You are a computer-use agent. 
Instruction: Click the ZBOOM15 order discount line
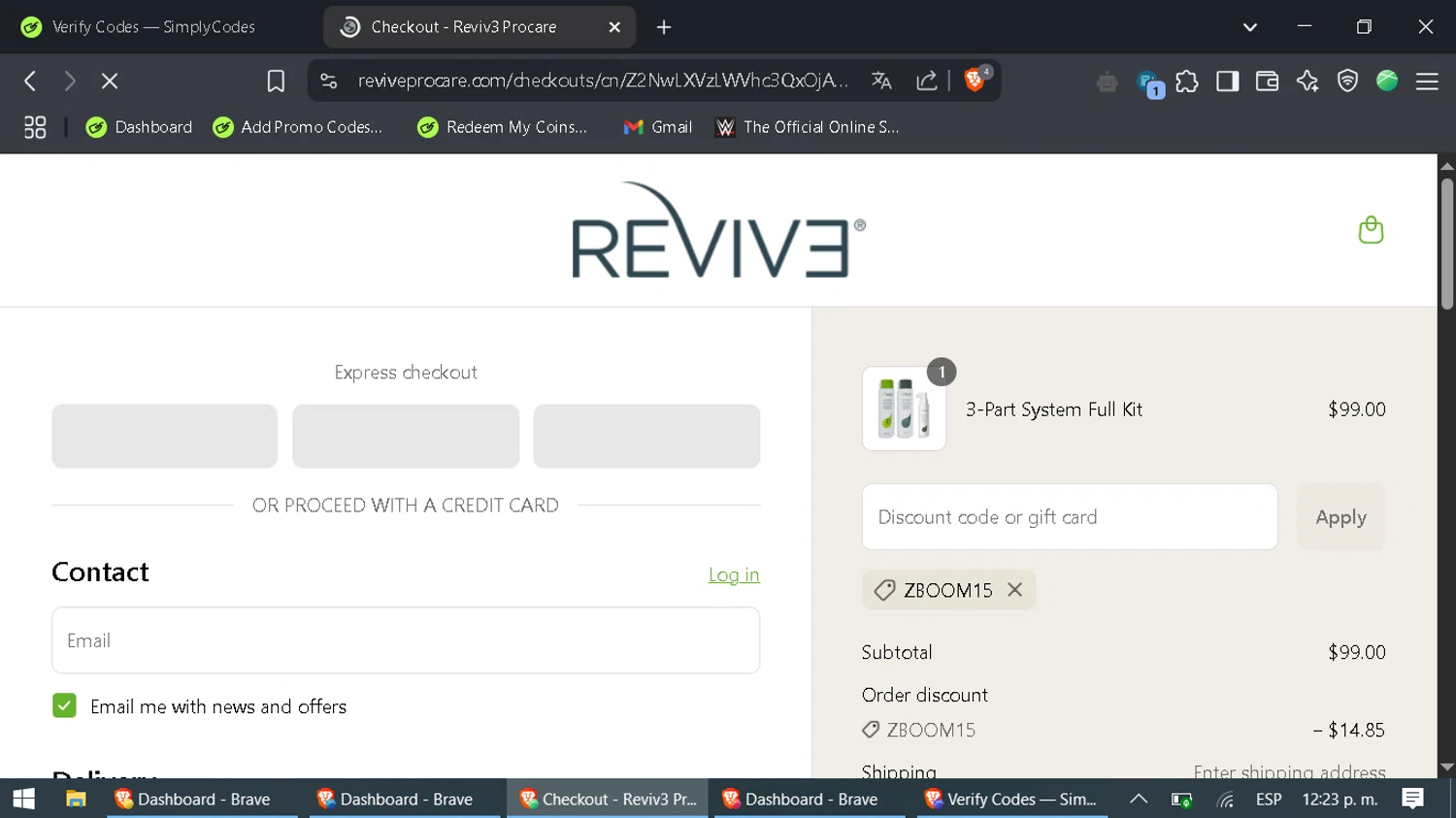point(1123,730)
